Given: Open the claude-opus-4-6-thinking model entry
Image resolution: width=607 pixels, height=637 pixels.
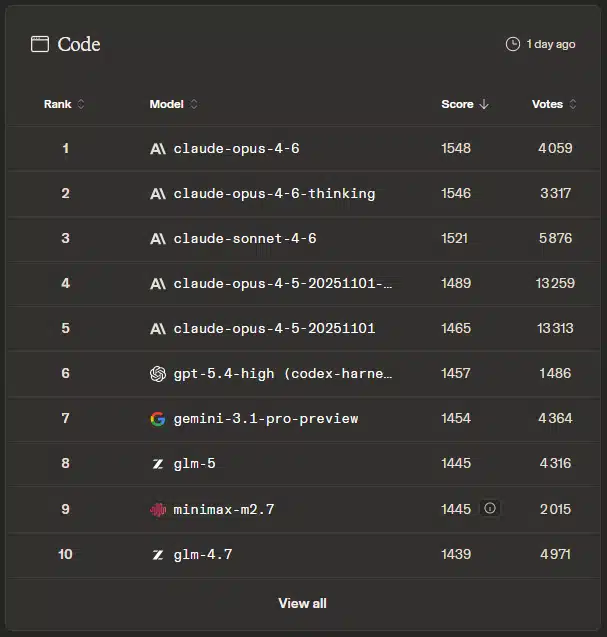Looking at the screenshot, I should [x=274, y=194].
